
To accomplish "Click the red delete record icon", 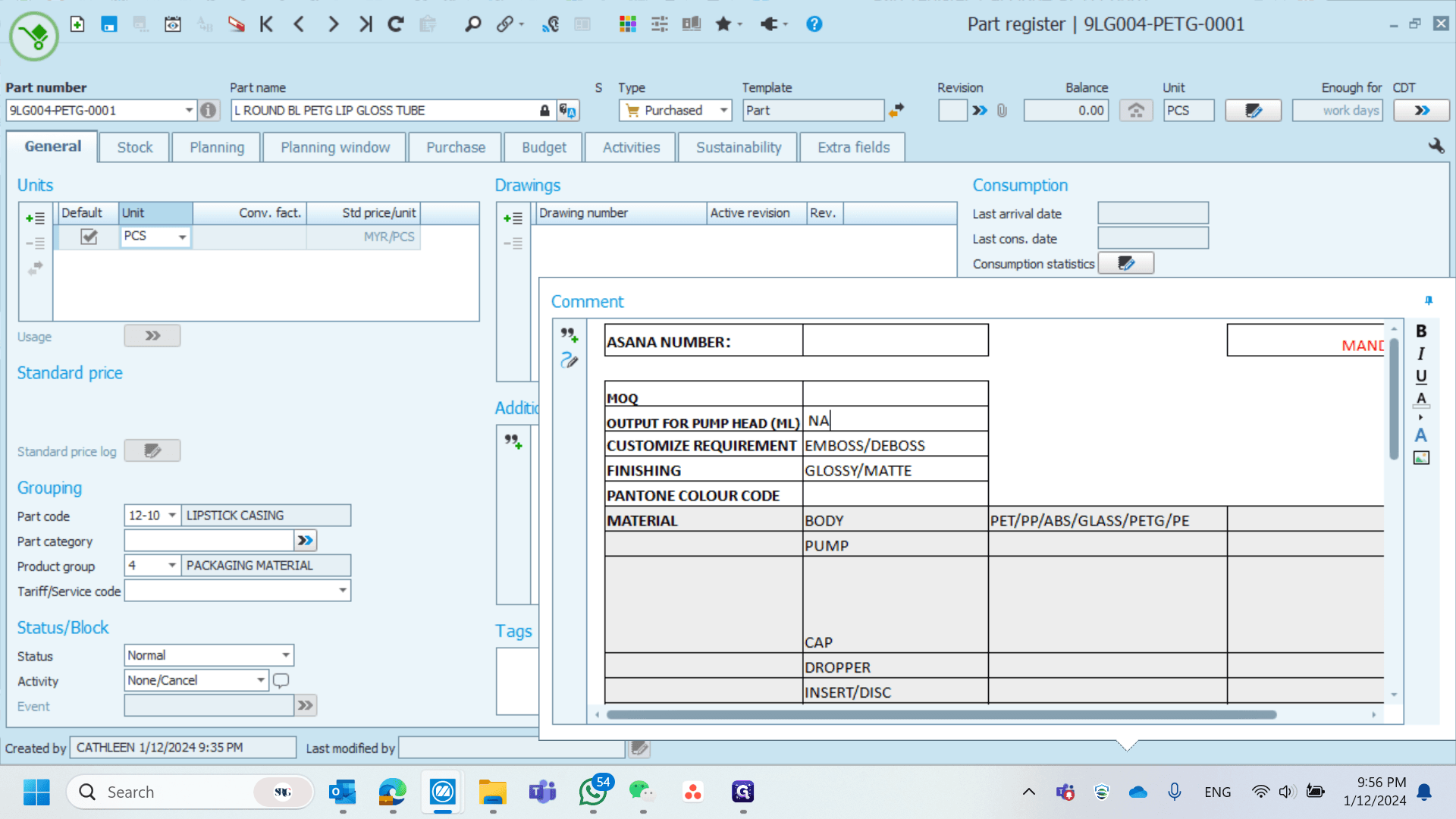I will [237, 24].
